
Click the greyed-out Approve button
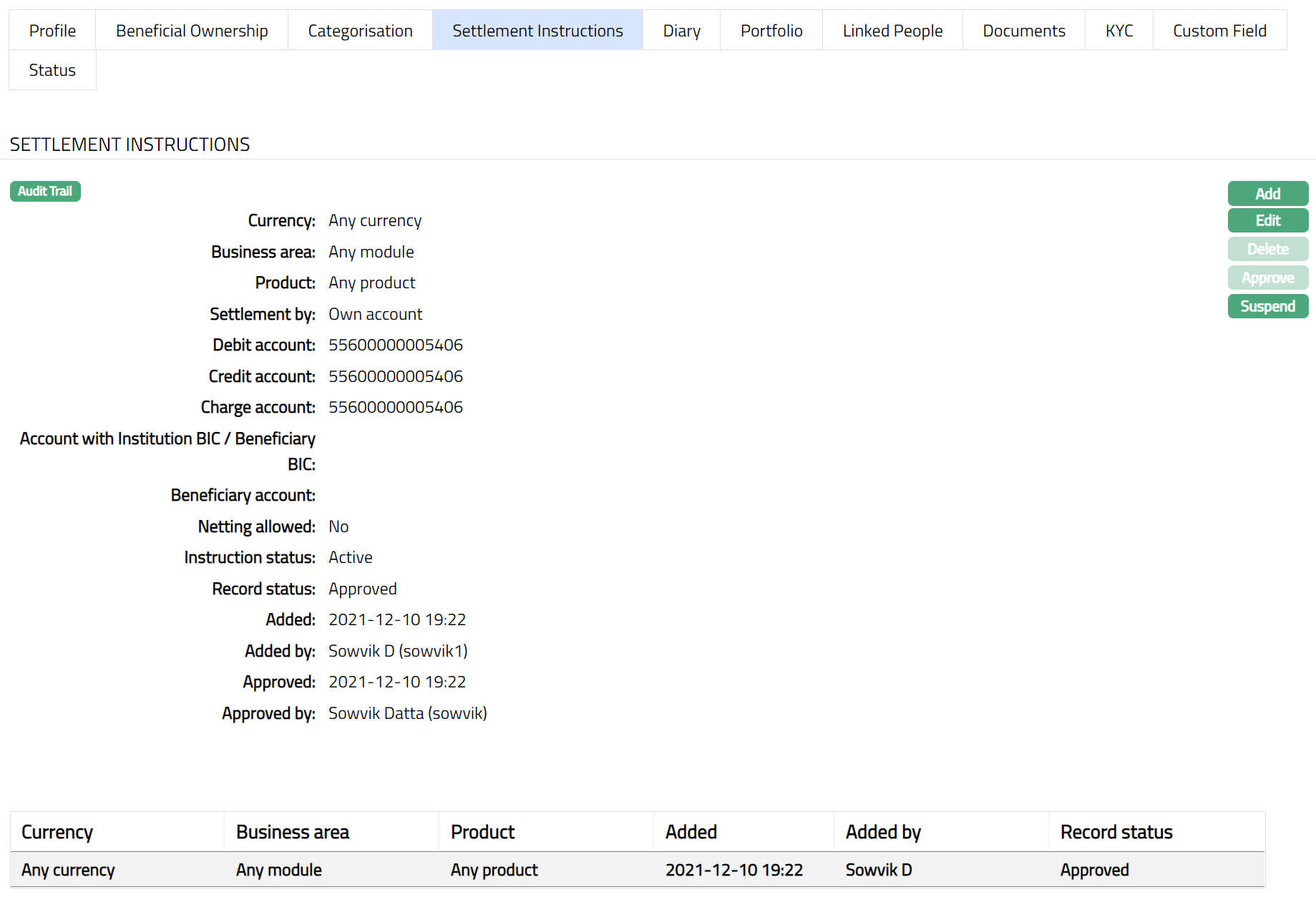coord(1267,278)
